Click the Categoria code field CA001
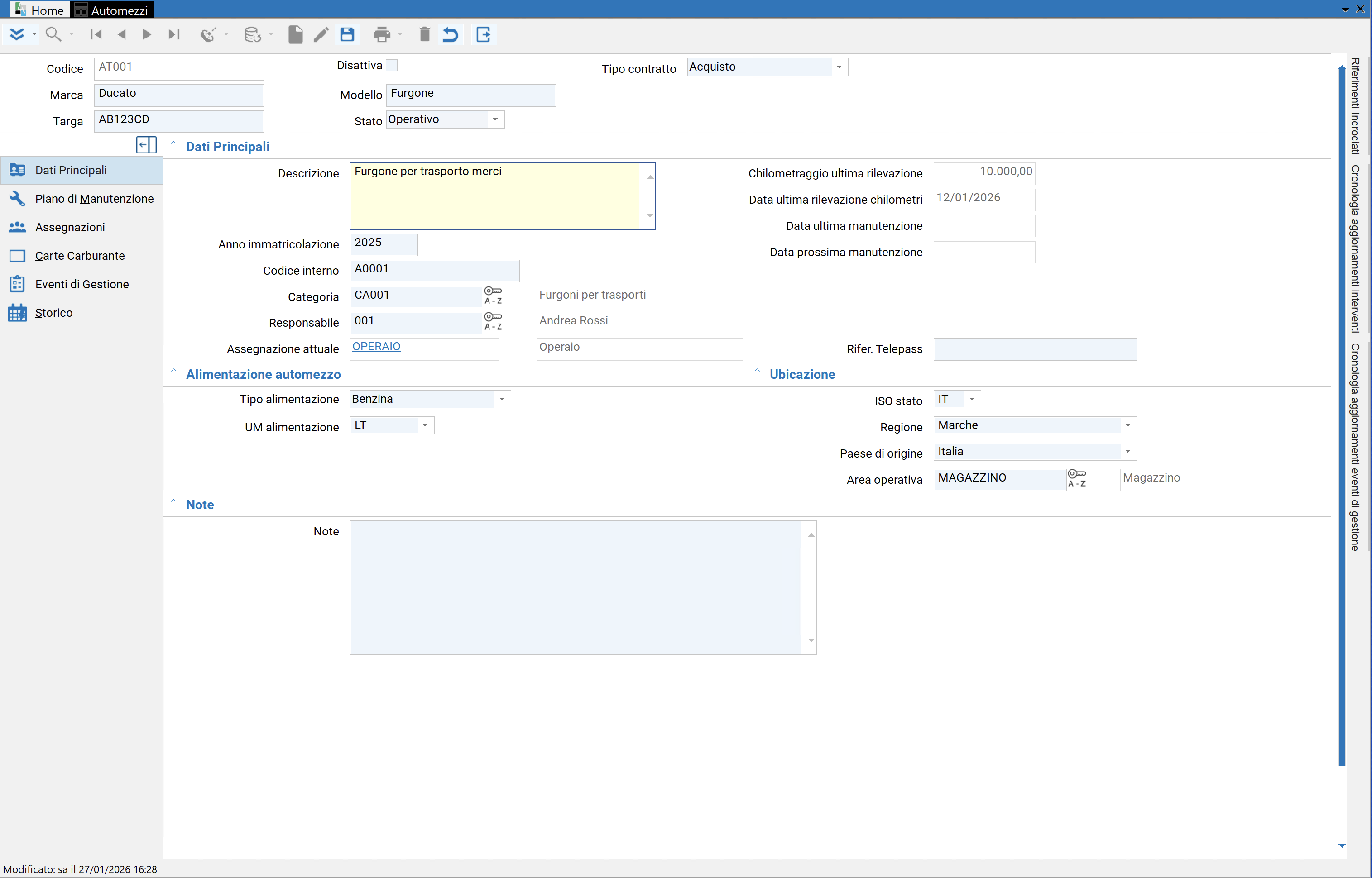 pos(416,296)
